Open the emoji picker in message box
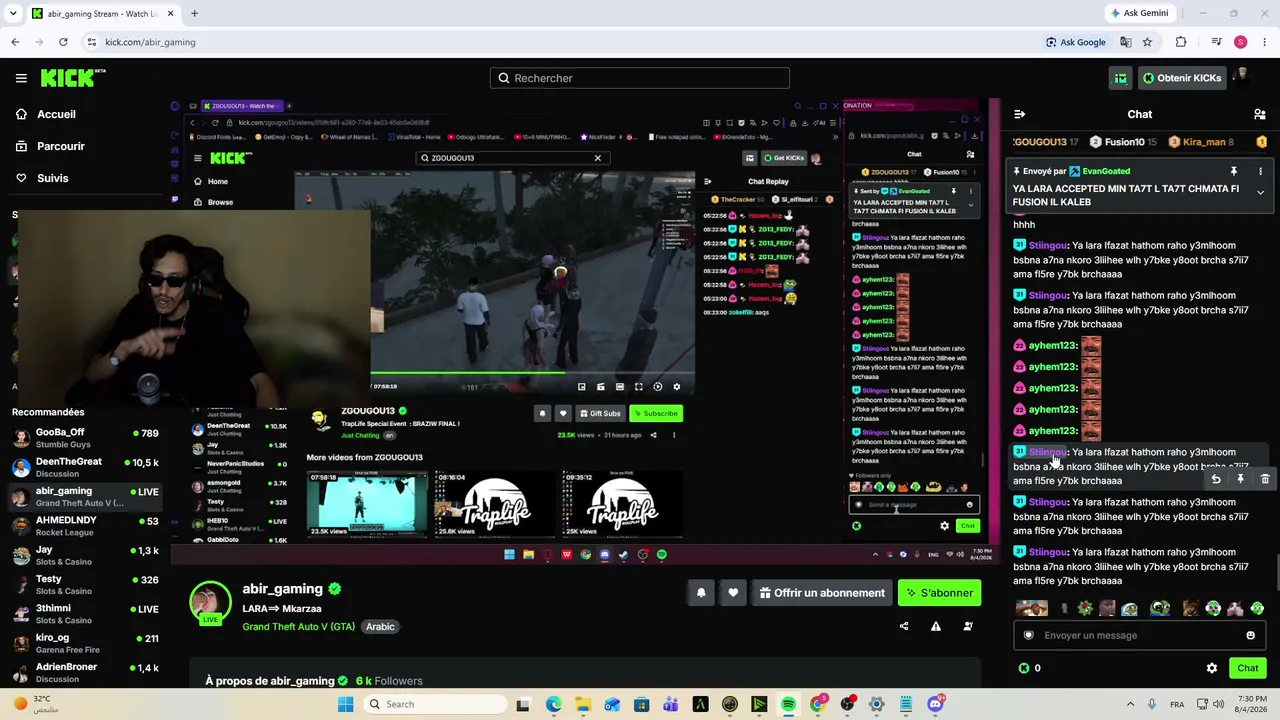This screenshot has width=1280, height=720. click(x=1250, y=635)
